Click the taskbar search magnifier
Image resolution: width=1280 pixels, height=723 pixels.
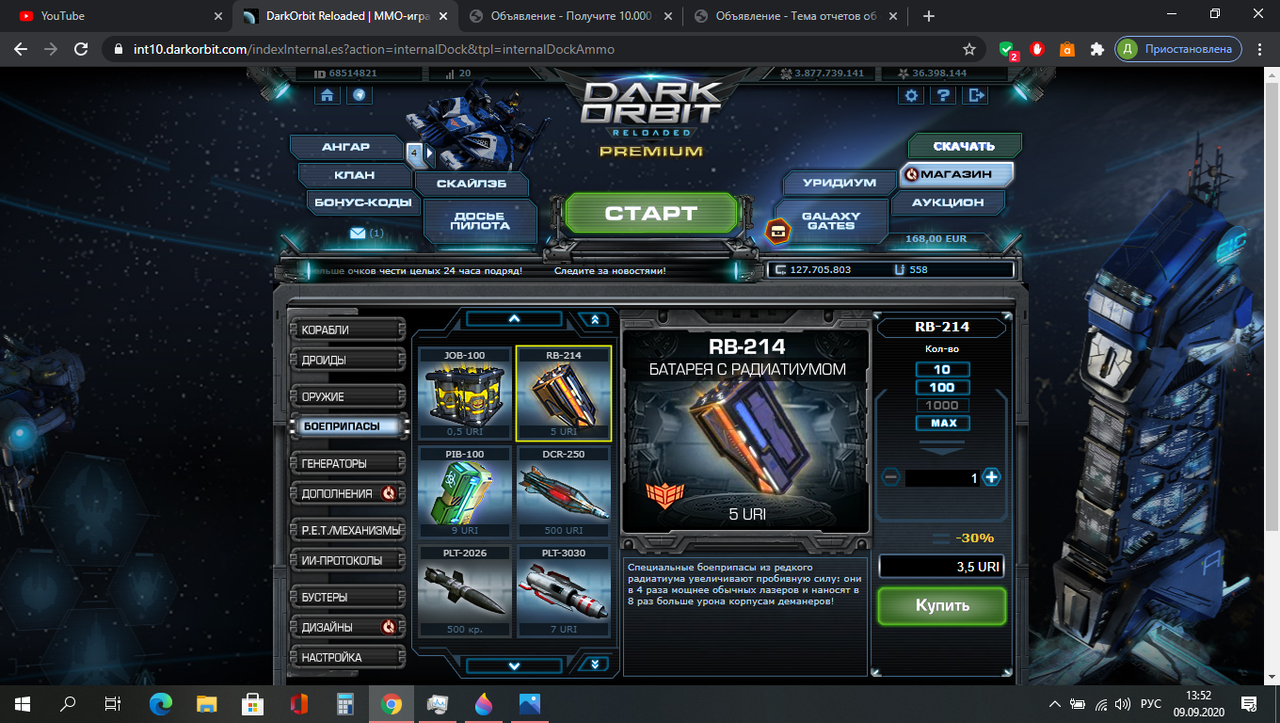click(68, 704)
